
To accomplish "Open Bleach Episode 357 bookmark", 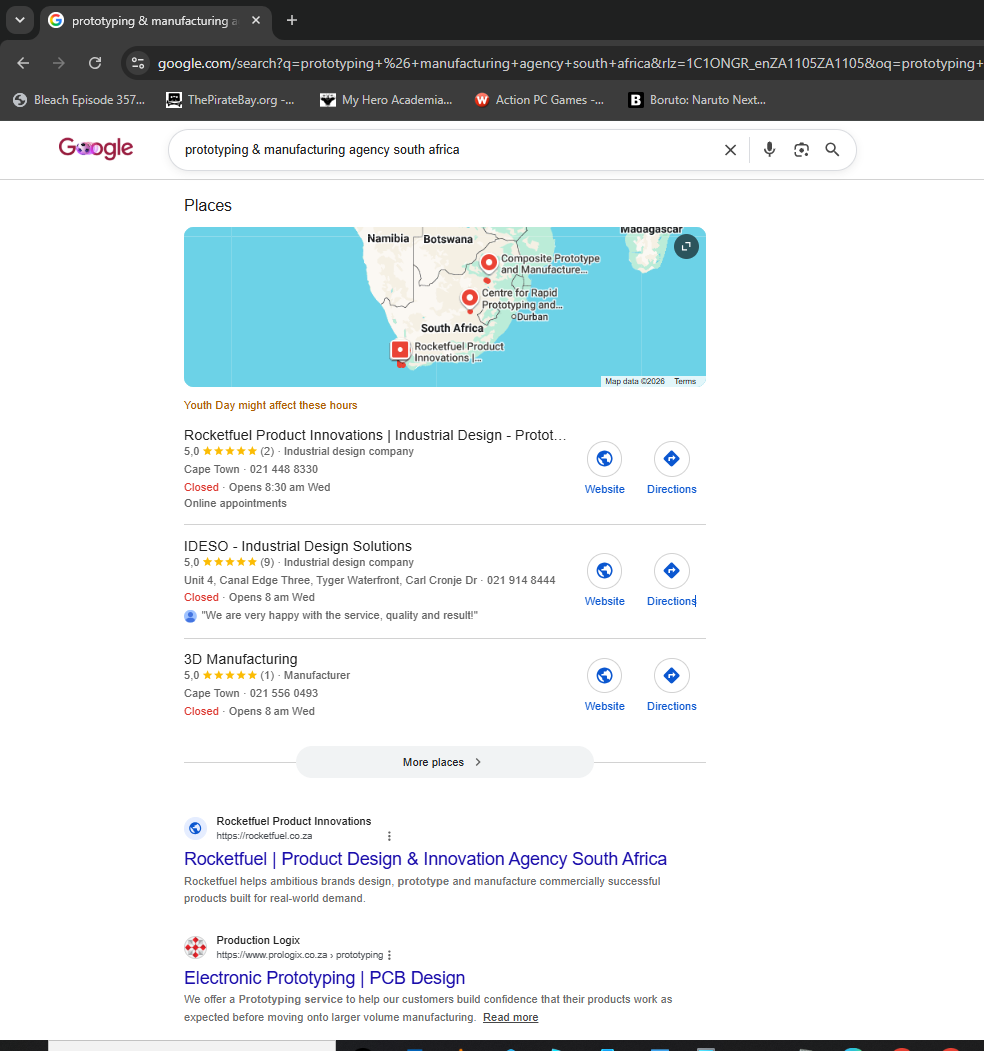I will pos(79,100).
